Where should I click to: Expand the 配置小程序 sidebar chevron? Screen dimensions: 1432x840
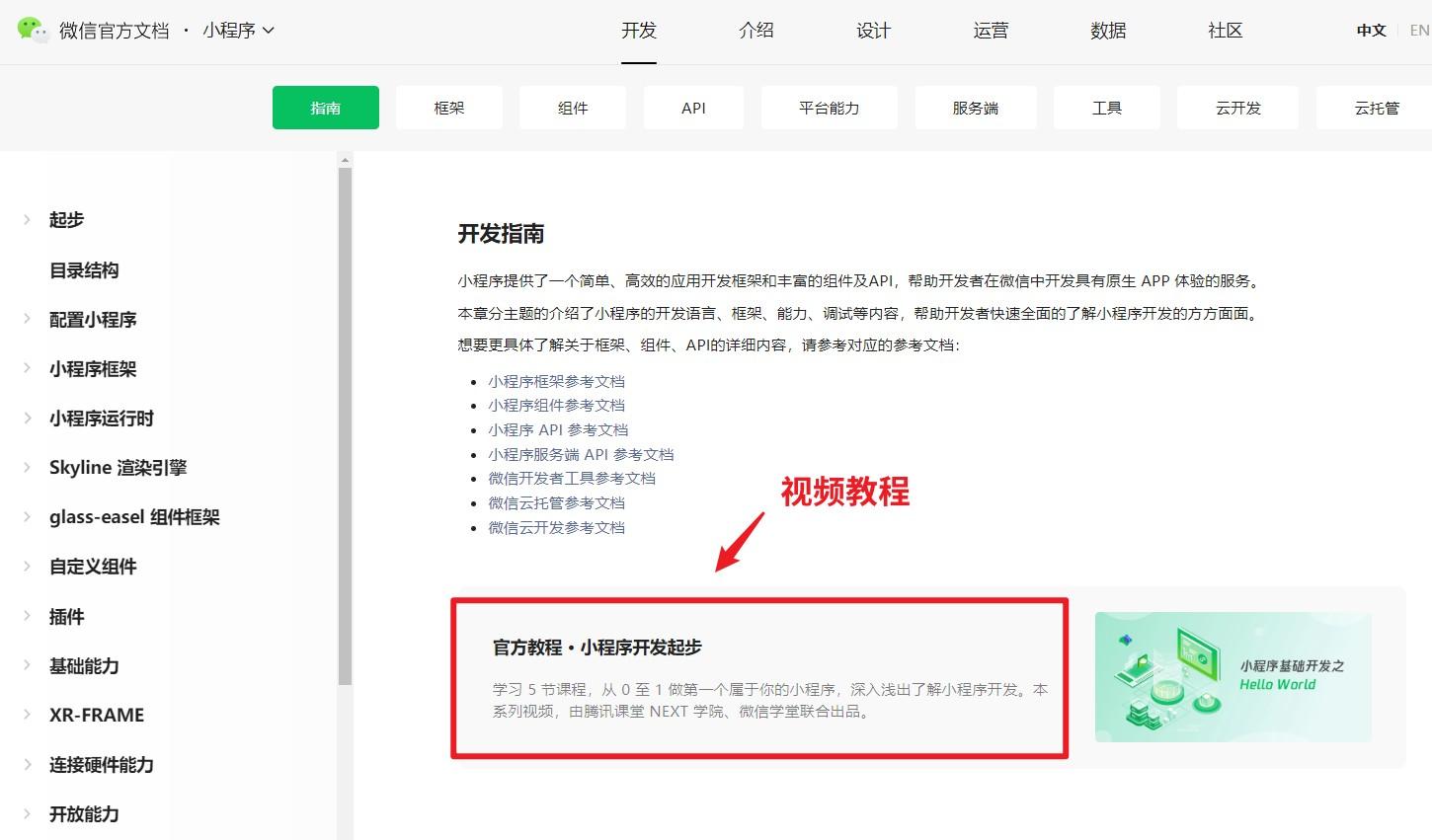tap(28, 319)
